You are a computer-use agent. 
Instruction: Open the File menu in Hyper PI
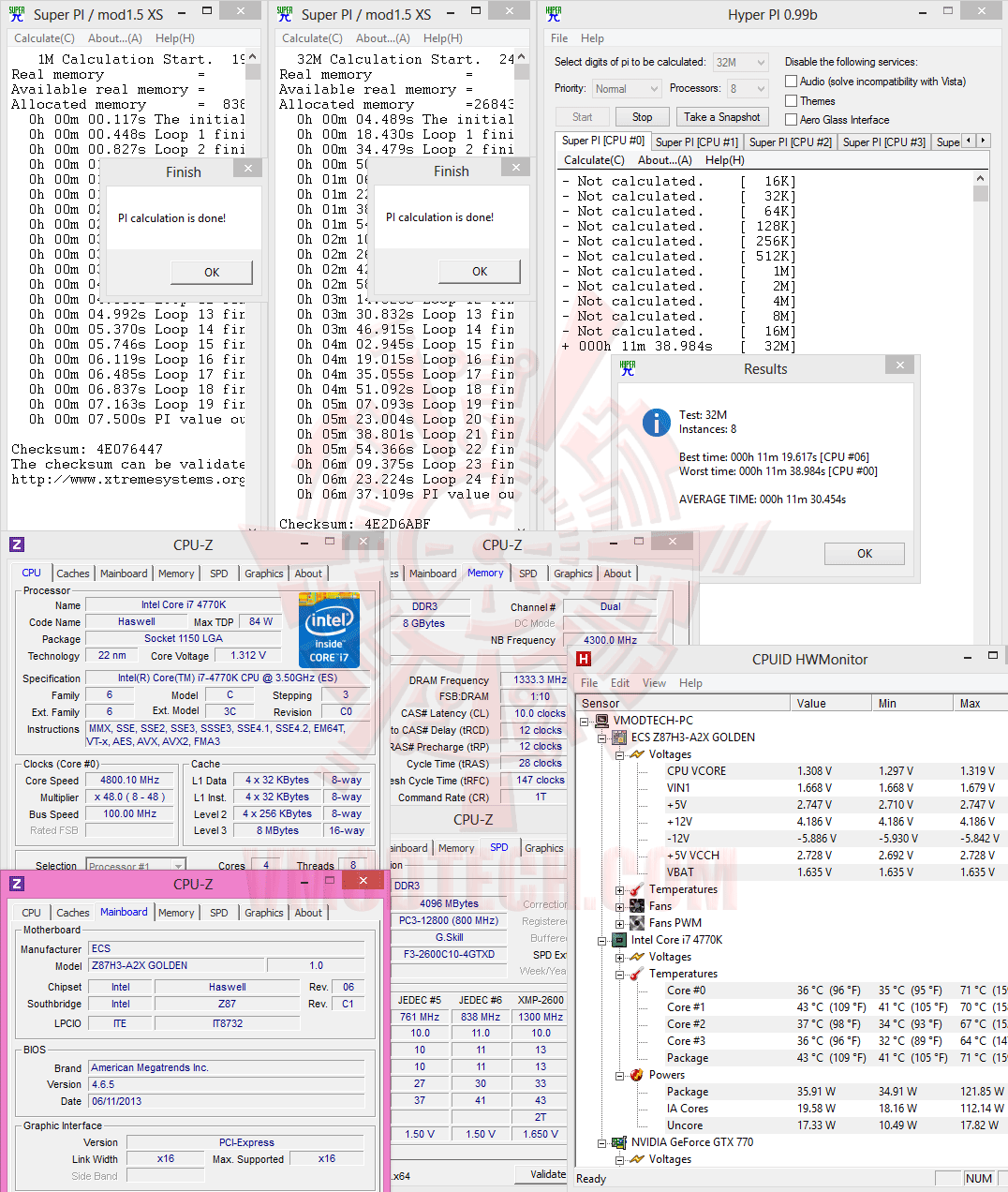click(x=559, y=38)
